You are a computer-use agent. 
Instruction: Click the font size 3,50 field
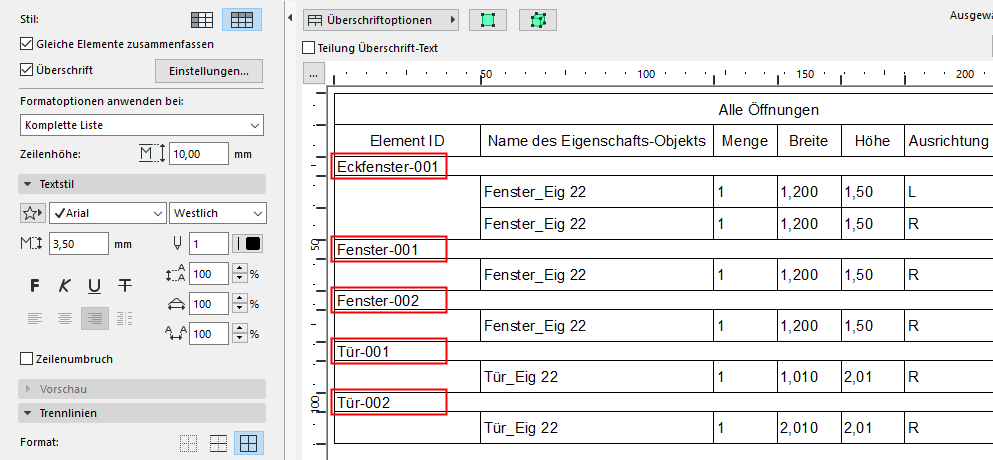(x=79, y=243)
